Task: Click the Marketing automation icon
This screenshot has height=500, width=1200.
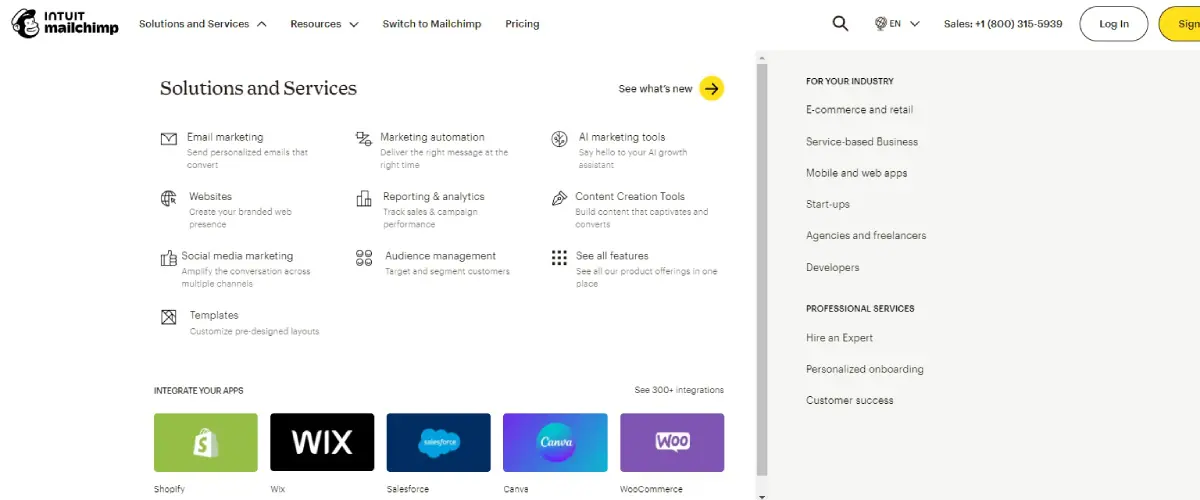Action: click(x=363, y=139)
